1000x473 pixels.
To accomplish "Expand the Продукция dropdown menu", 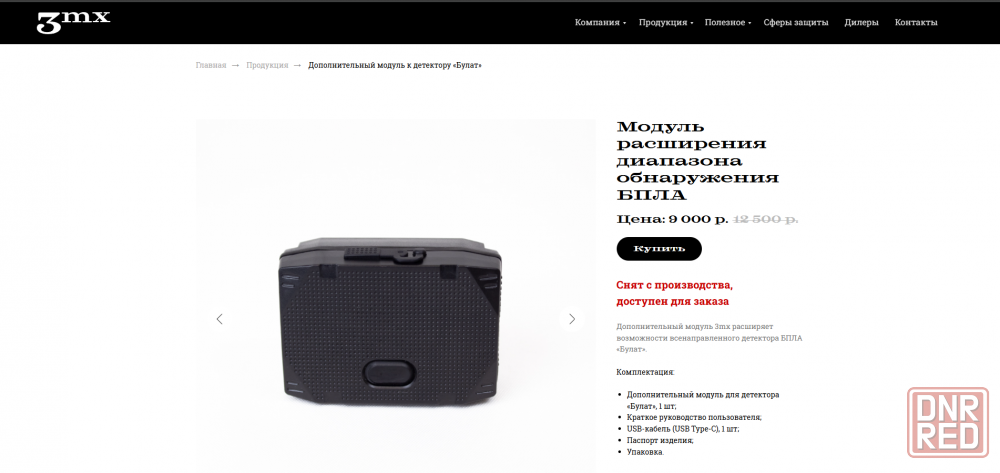I will 666,22.
